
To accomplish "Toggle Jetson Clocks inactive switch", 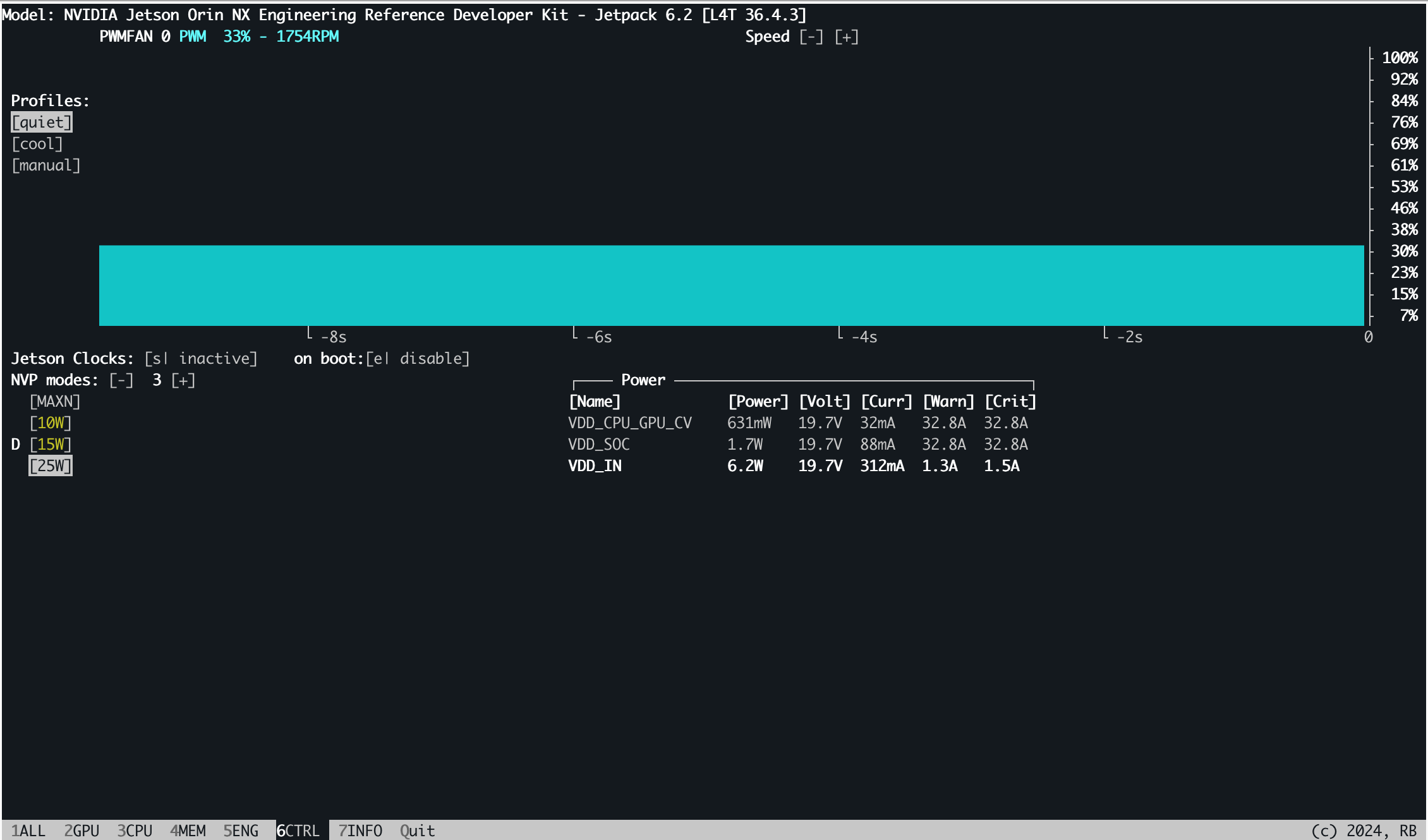I will 201,359.
